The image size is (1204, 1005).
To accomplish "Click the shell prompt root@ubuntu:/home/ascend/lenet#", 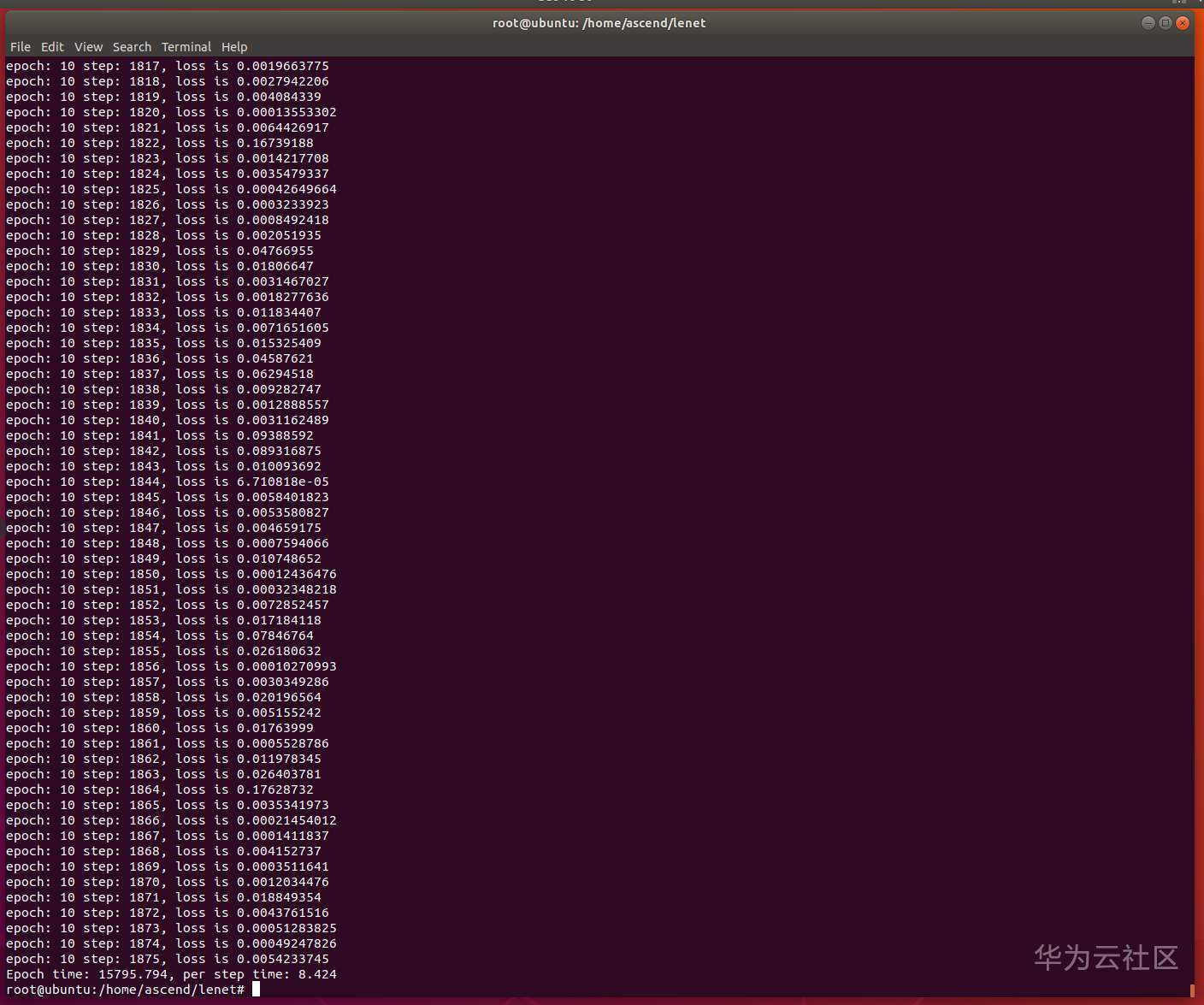I will [x=126, y=990].
